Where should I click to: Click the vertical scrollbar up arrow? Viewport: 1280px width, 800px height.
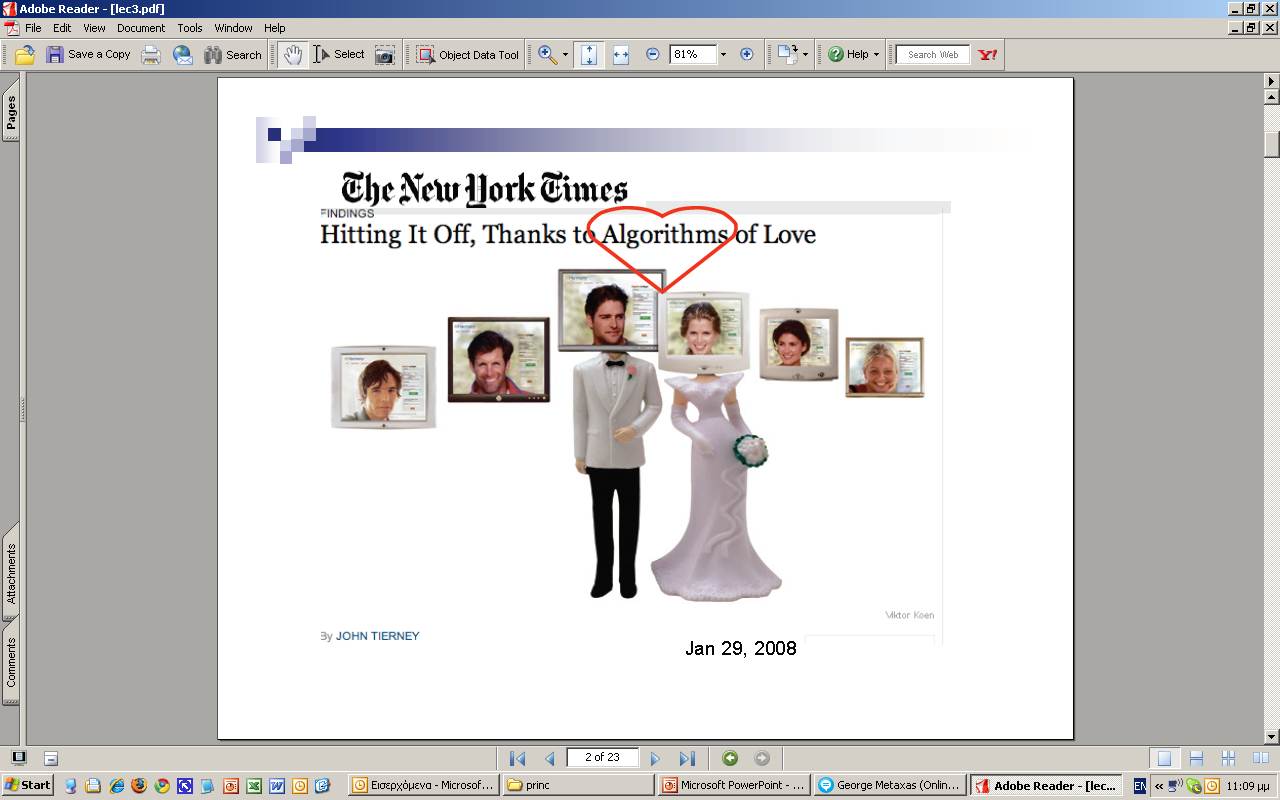(1272, 97)
